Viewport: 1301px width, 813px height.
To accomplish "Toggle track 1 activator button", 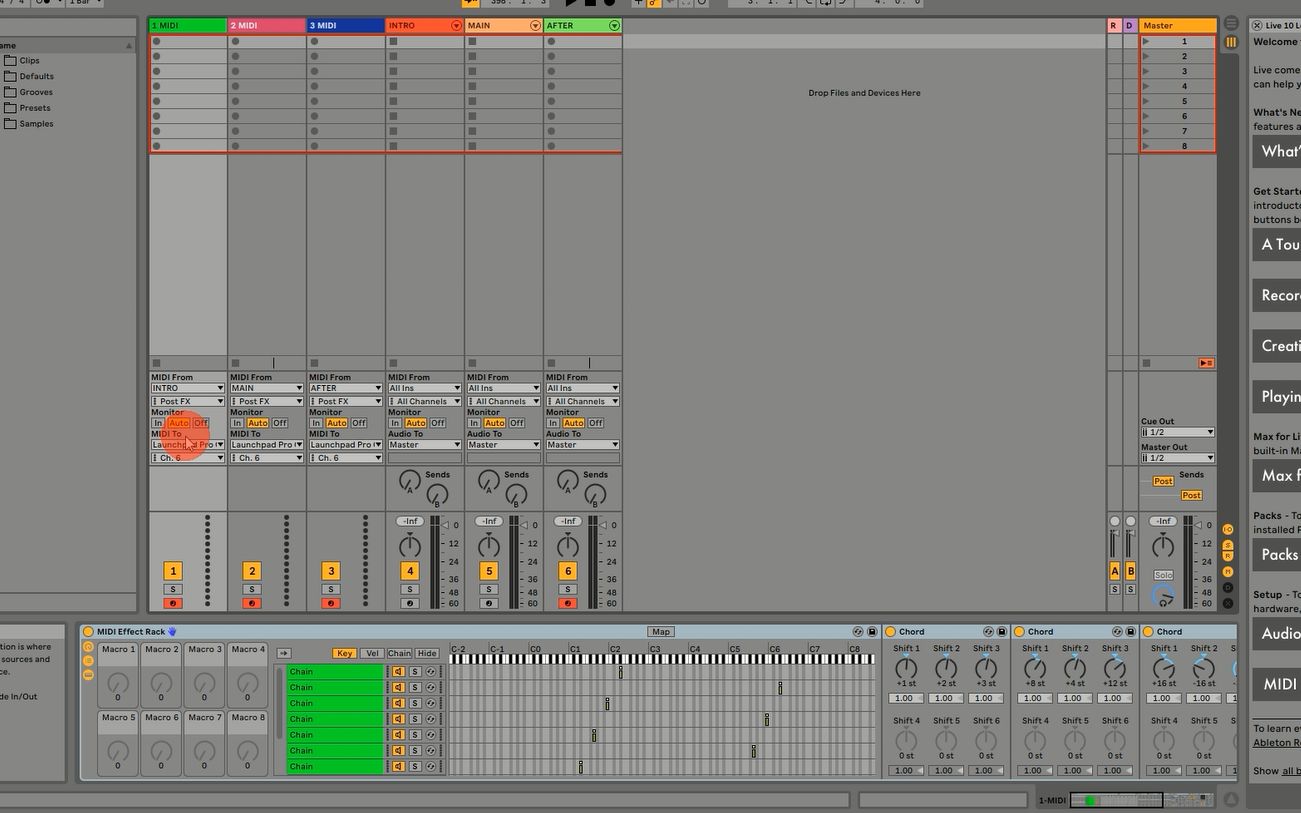I will click(x=173, y=571).
